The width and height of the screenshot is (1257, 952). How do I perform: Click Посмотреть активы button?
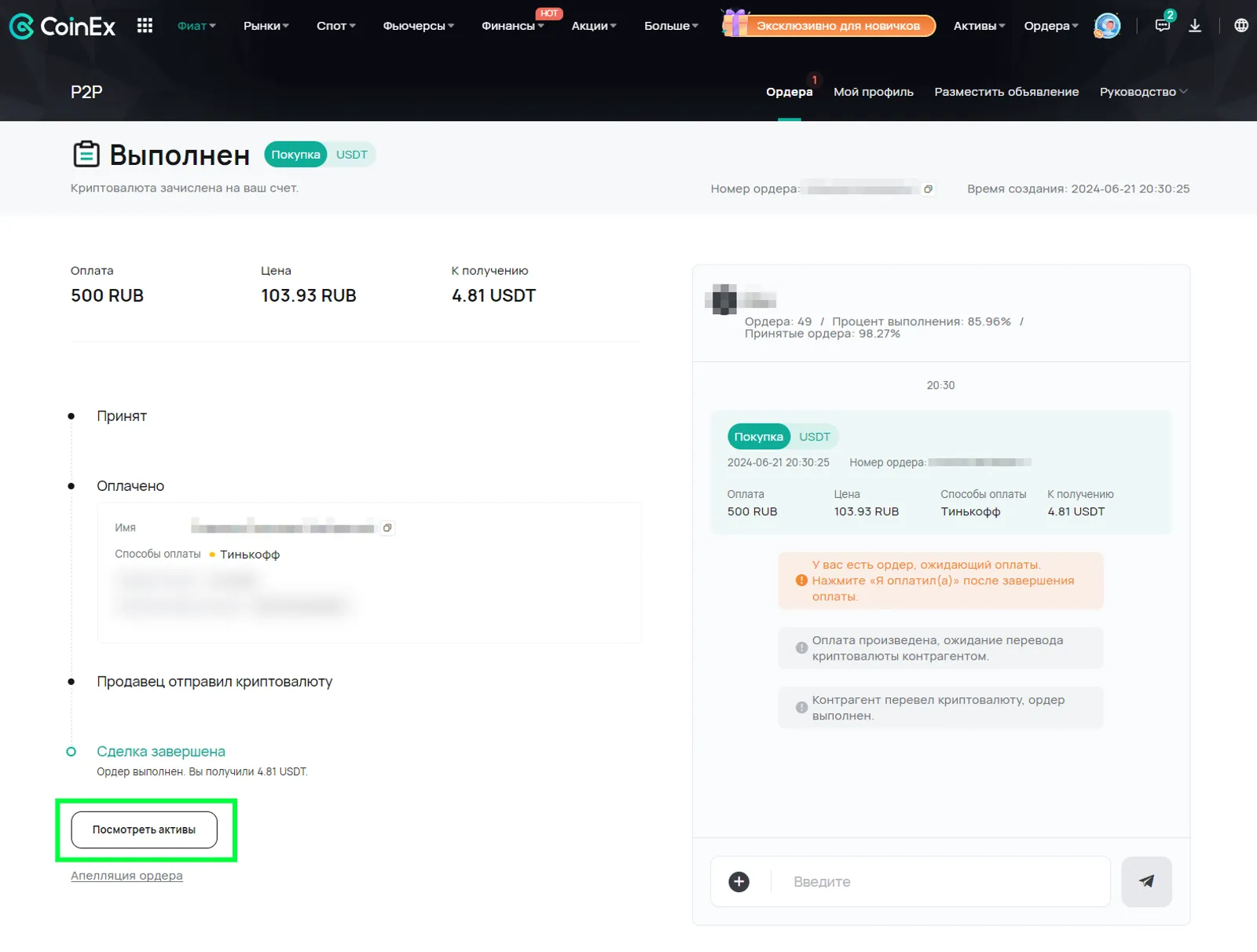click(144, 829)
